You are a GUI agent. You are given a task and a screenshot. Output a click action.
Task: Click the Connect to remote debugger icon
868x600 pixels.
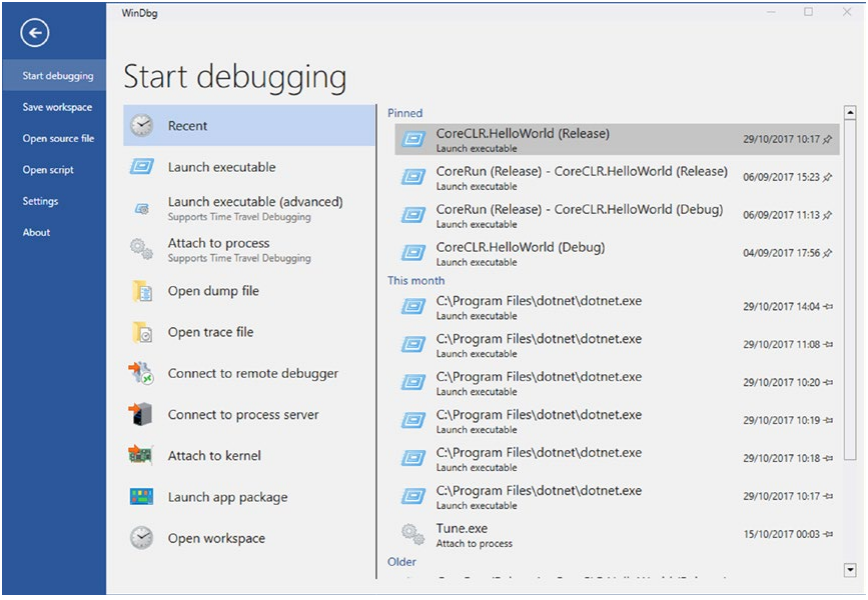[x=141, y=373]
